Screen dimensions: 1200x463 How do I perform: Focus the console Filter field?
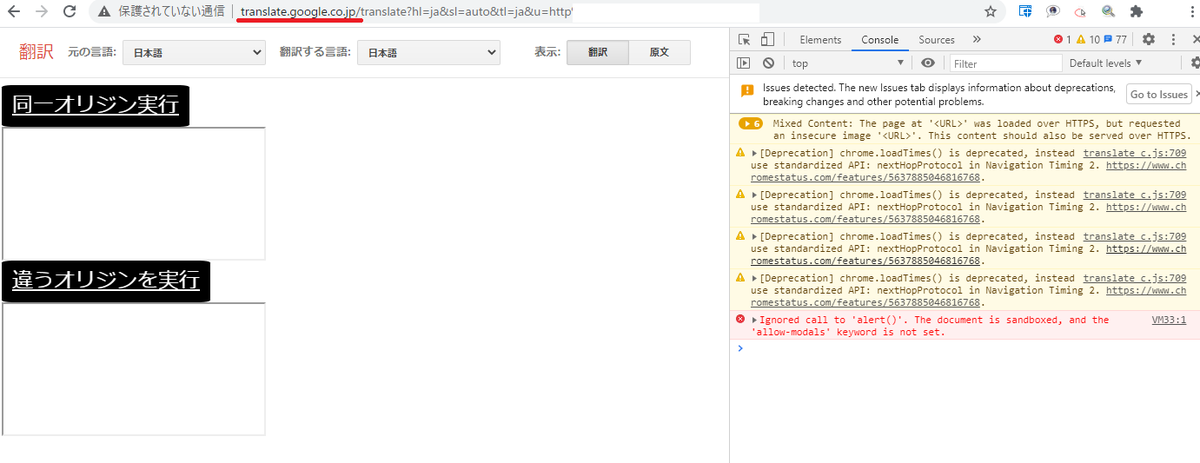click(1005, 63)
